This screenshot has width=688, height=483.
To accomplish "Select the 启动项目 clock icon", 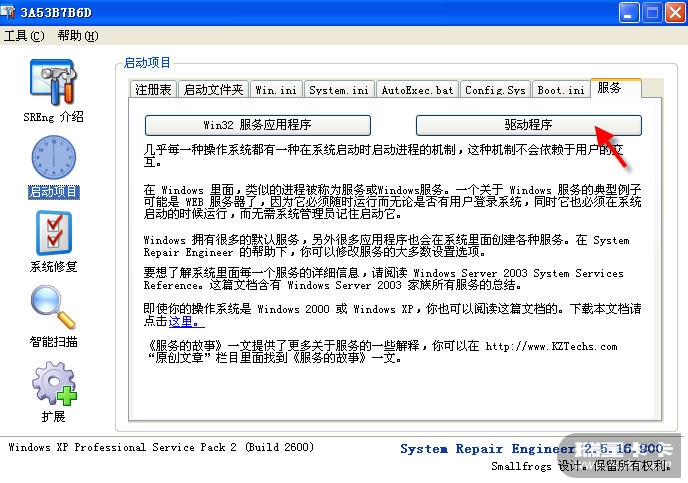I will 54,157.
